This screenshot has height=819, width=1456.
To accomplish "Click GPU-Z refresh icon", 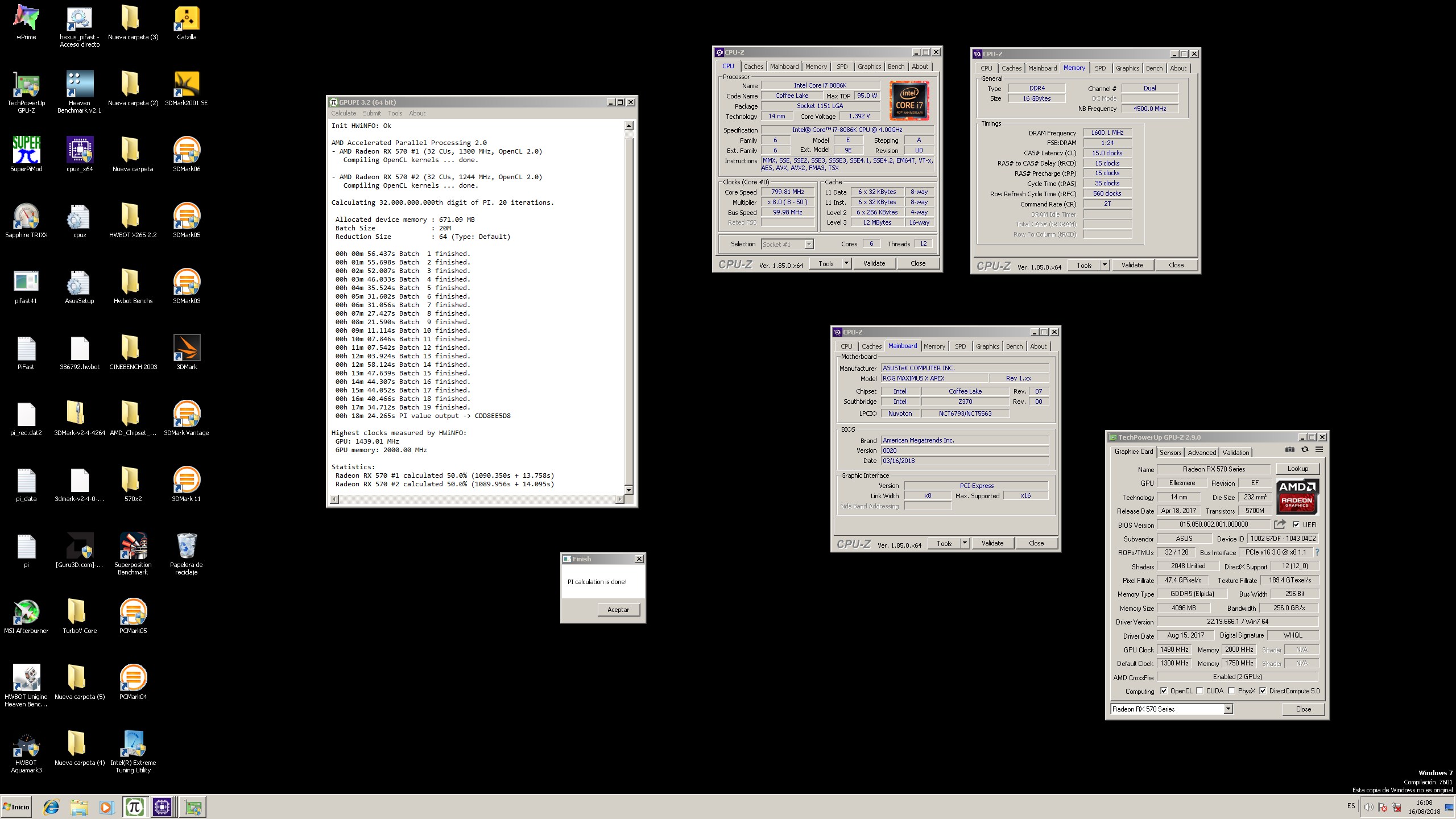I will click(x=1305, y=449).
